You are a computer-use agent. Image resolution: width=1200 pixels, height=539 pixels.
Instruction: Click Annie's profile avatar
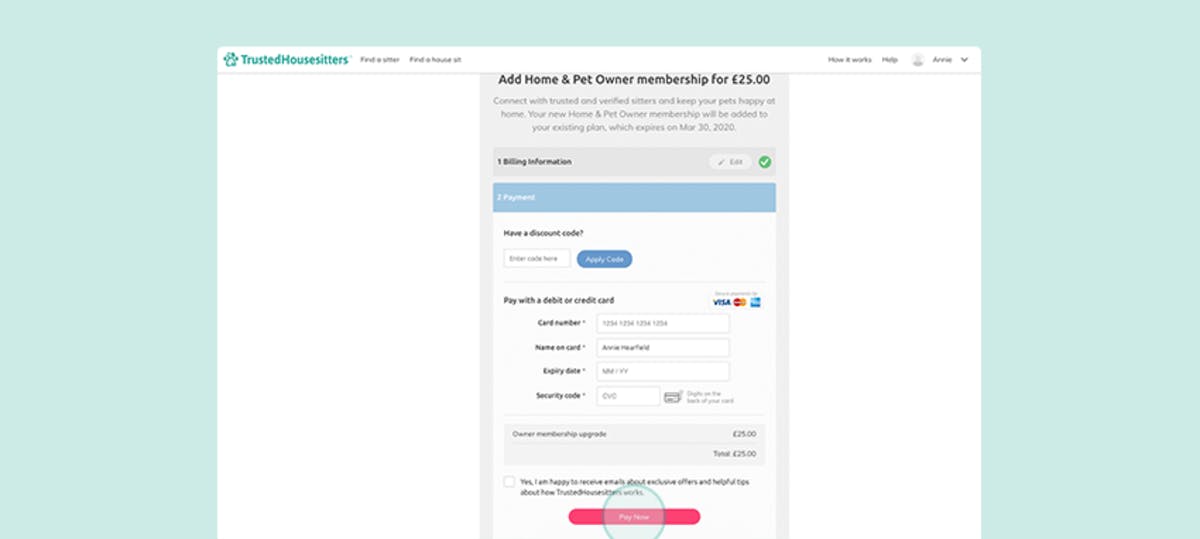click(918, 60)
